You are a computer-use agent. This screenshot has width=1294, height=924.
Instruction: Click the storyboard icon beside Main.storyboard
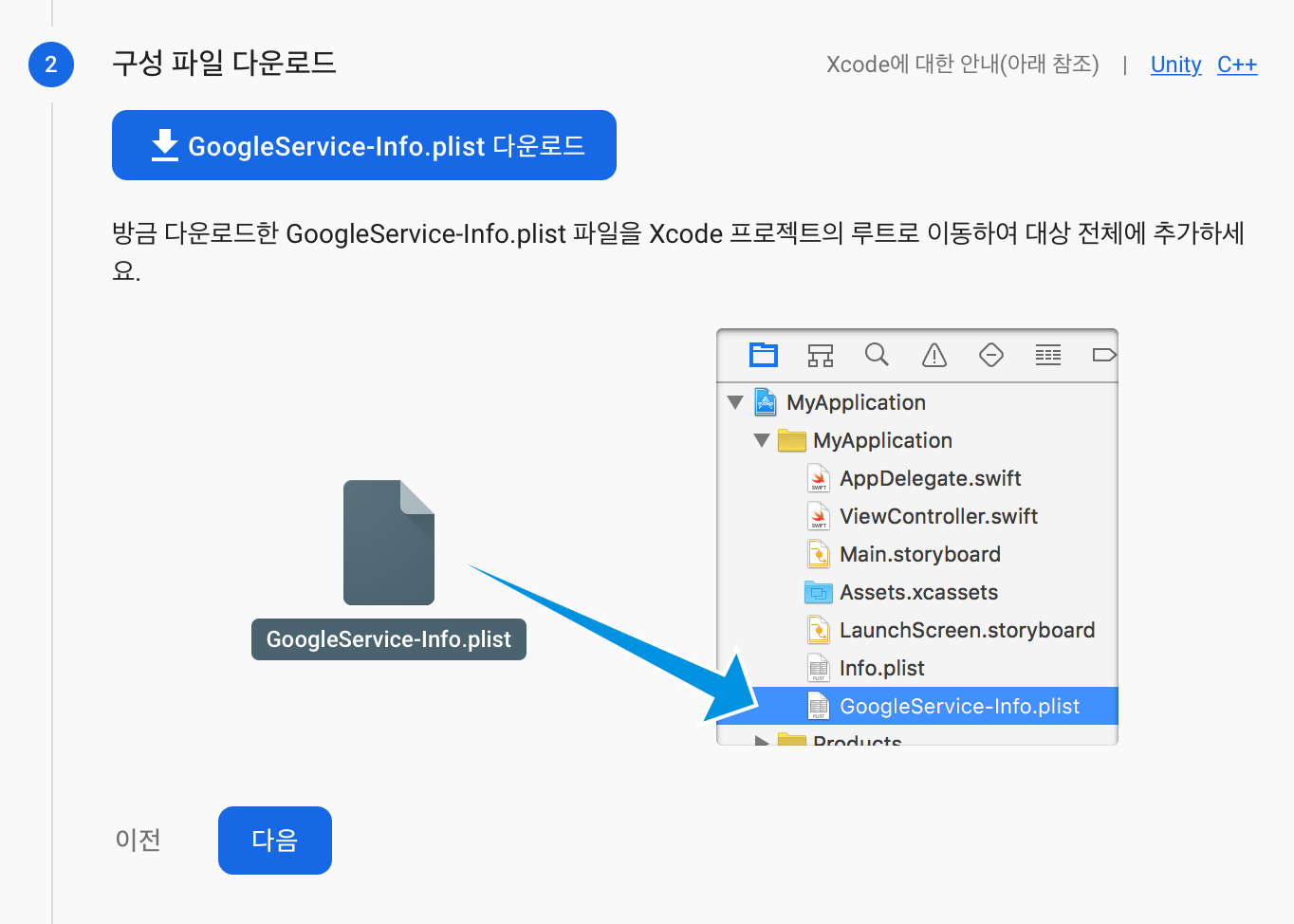819,554
